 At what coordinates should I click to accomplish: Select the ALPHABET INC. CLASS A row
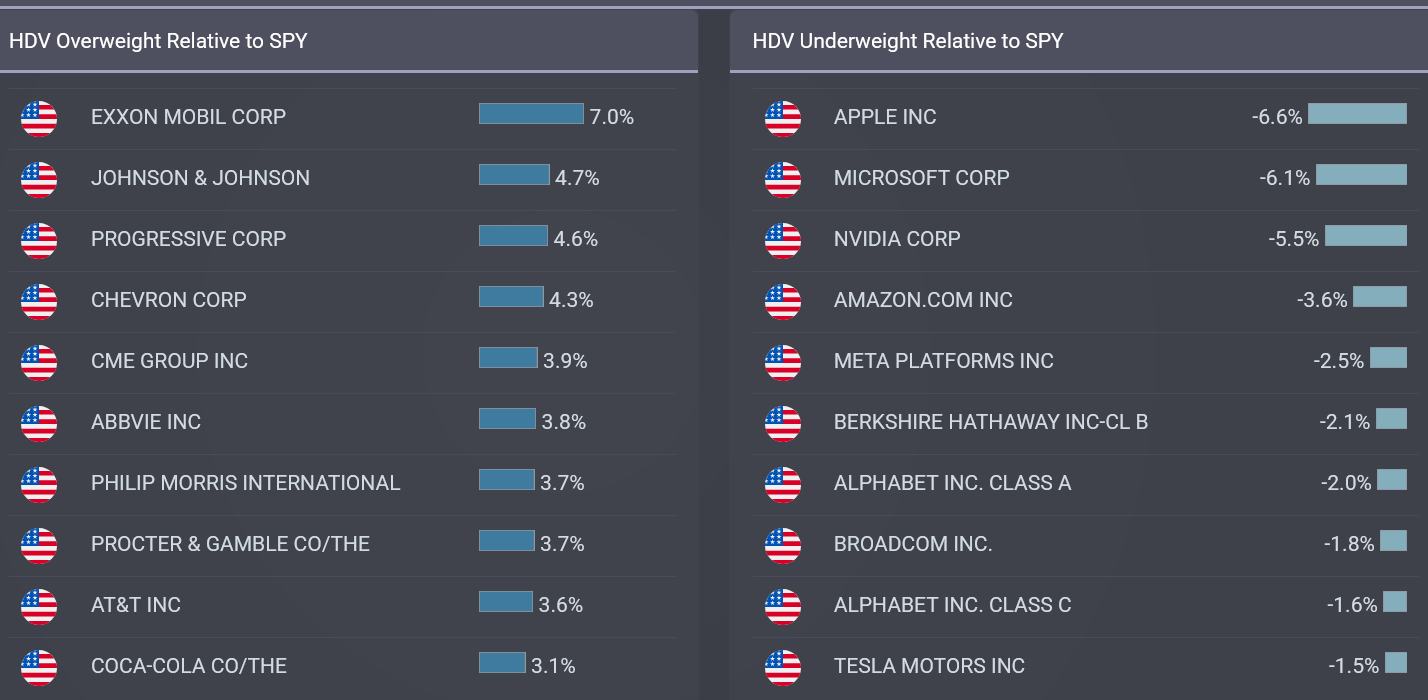[952, 483]
